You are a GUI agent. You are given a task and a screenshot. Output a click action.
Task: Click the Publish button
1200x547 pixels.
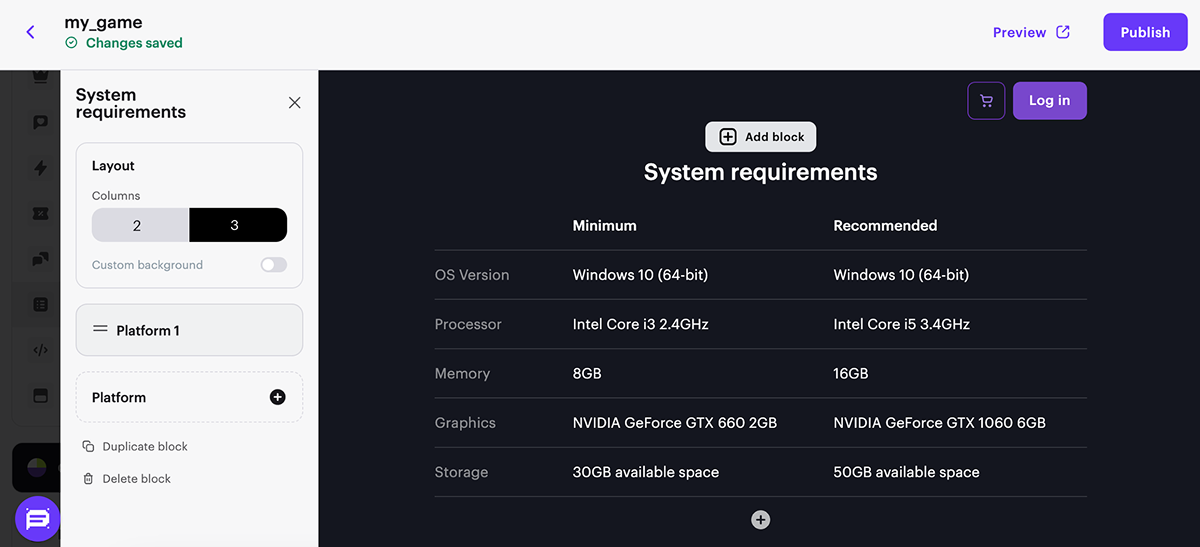pos(1145,32)
